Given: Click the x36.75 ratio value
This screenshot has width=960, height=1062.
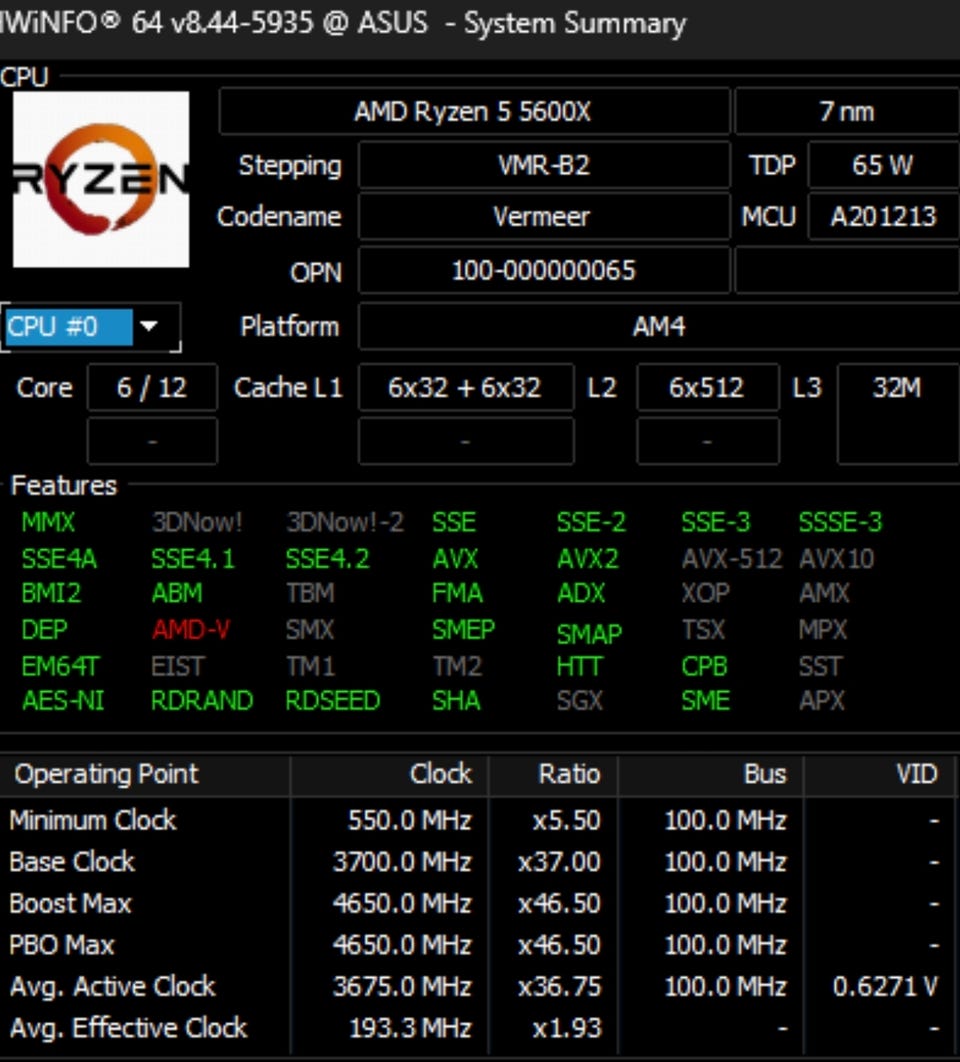Looking at the screenshot, I should [560, 987].
